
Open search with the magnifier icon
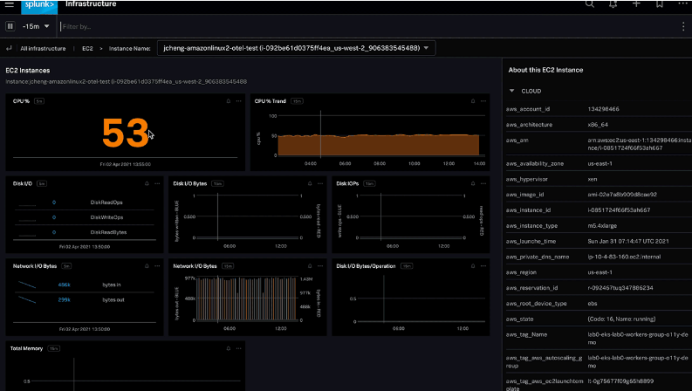click(590, 4)
